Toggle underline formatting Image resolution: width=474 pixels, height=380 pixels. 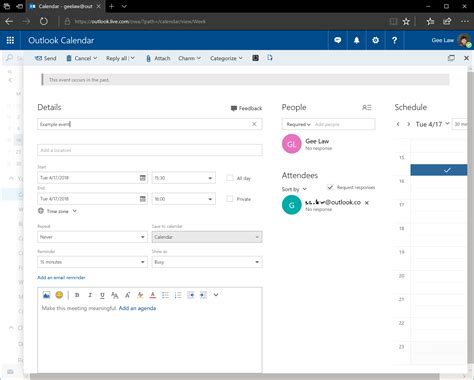(102, 295)
